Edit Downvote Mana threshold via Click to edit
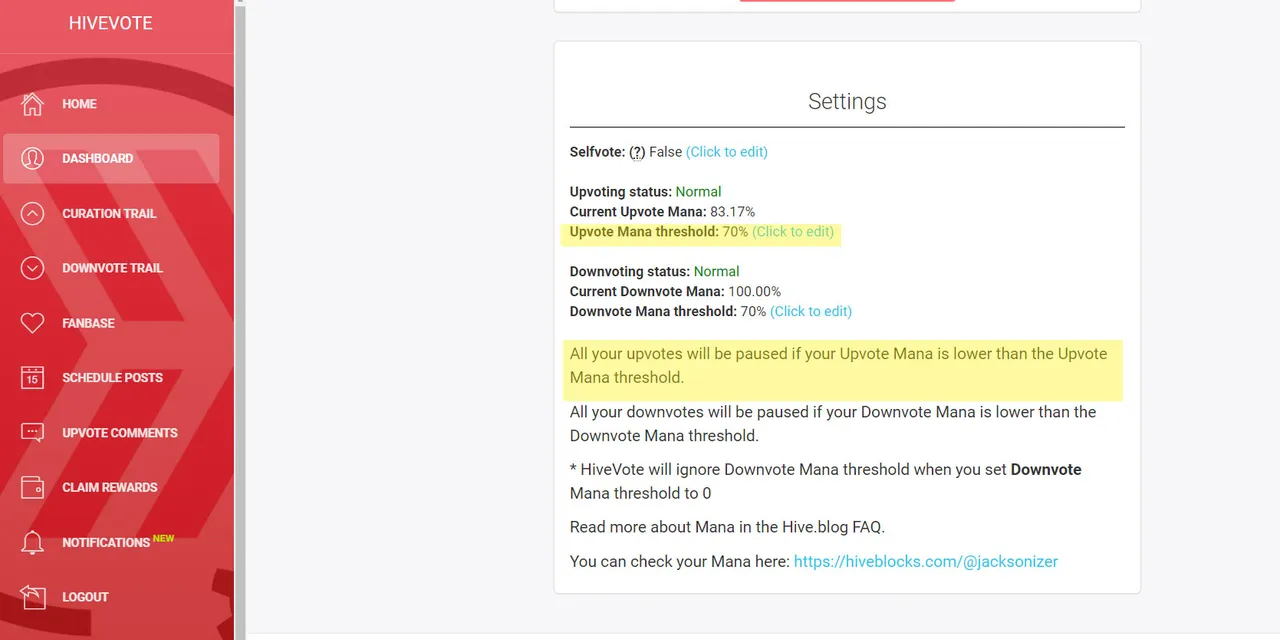The width and height of the screenshot is (1280, 640). click(811, 311)
